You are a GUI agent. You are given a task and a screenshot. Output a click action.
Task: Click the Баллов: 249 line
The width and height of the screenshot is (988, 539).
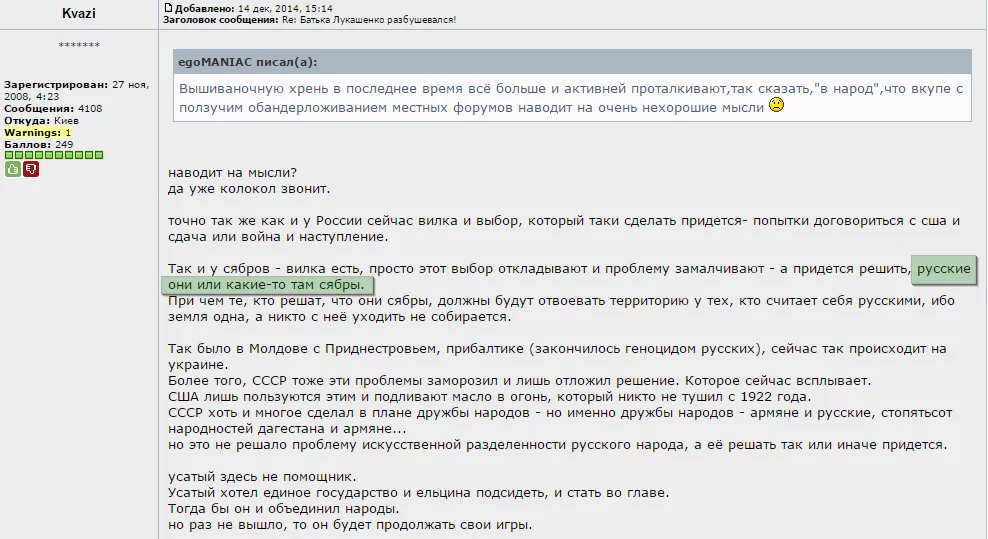pyautogui.click(x=38, y=144)
